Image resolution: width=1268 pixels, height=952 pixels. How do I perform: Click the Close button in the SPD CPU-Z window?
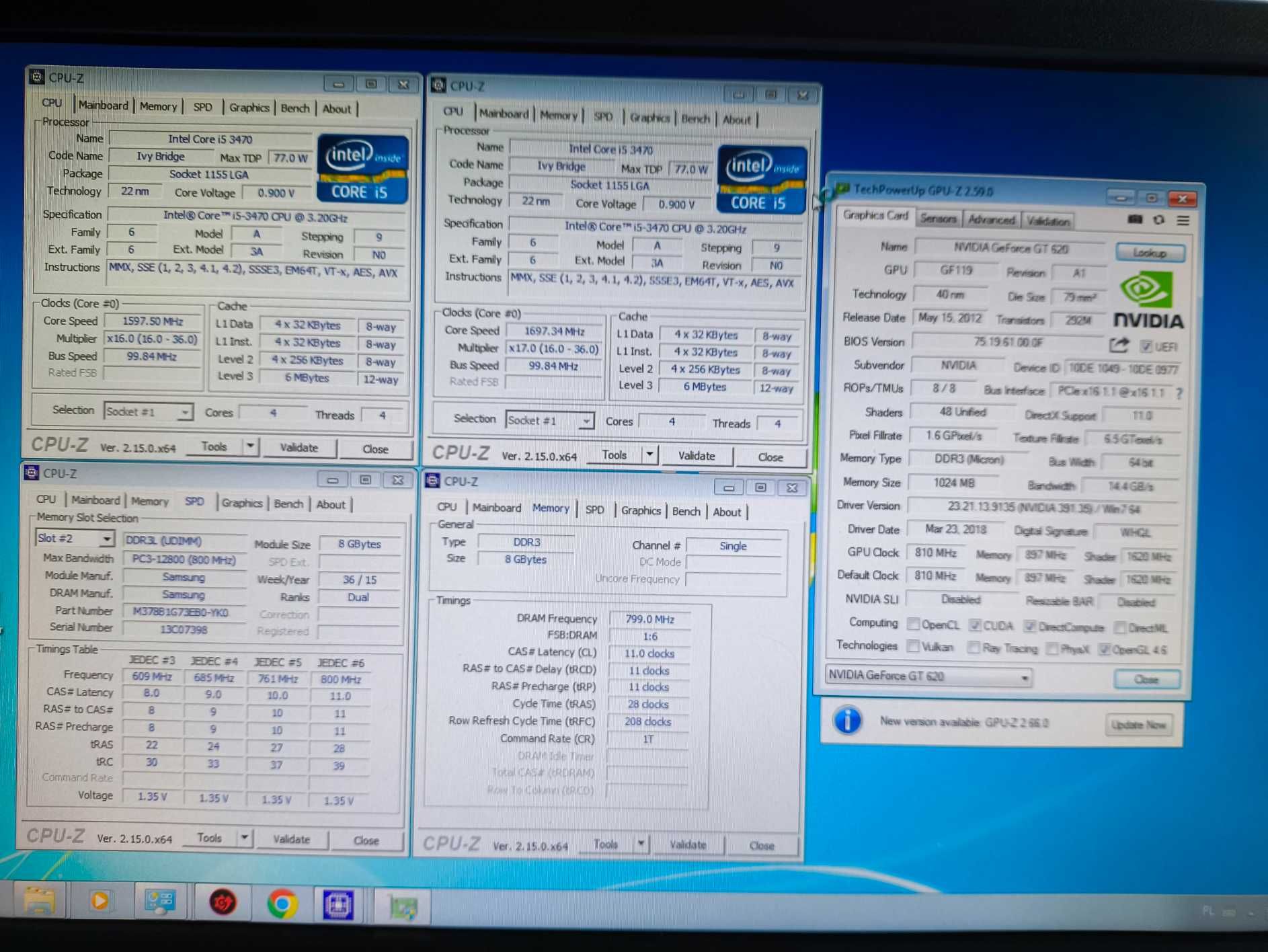tap(366, 840)
